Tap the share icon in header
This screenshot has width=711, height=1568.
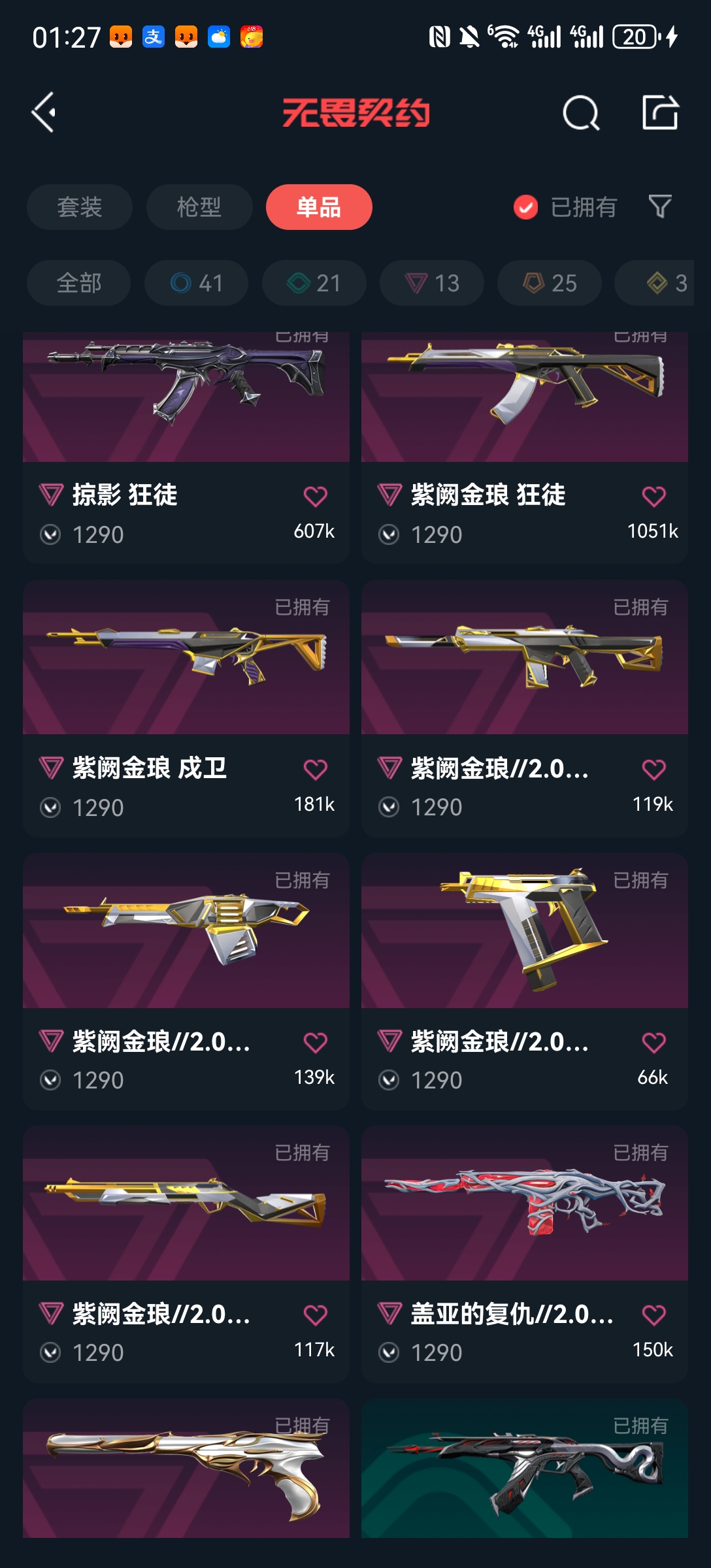point(660,112)
